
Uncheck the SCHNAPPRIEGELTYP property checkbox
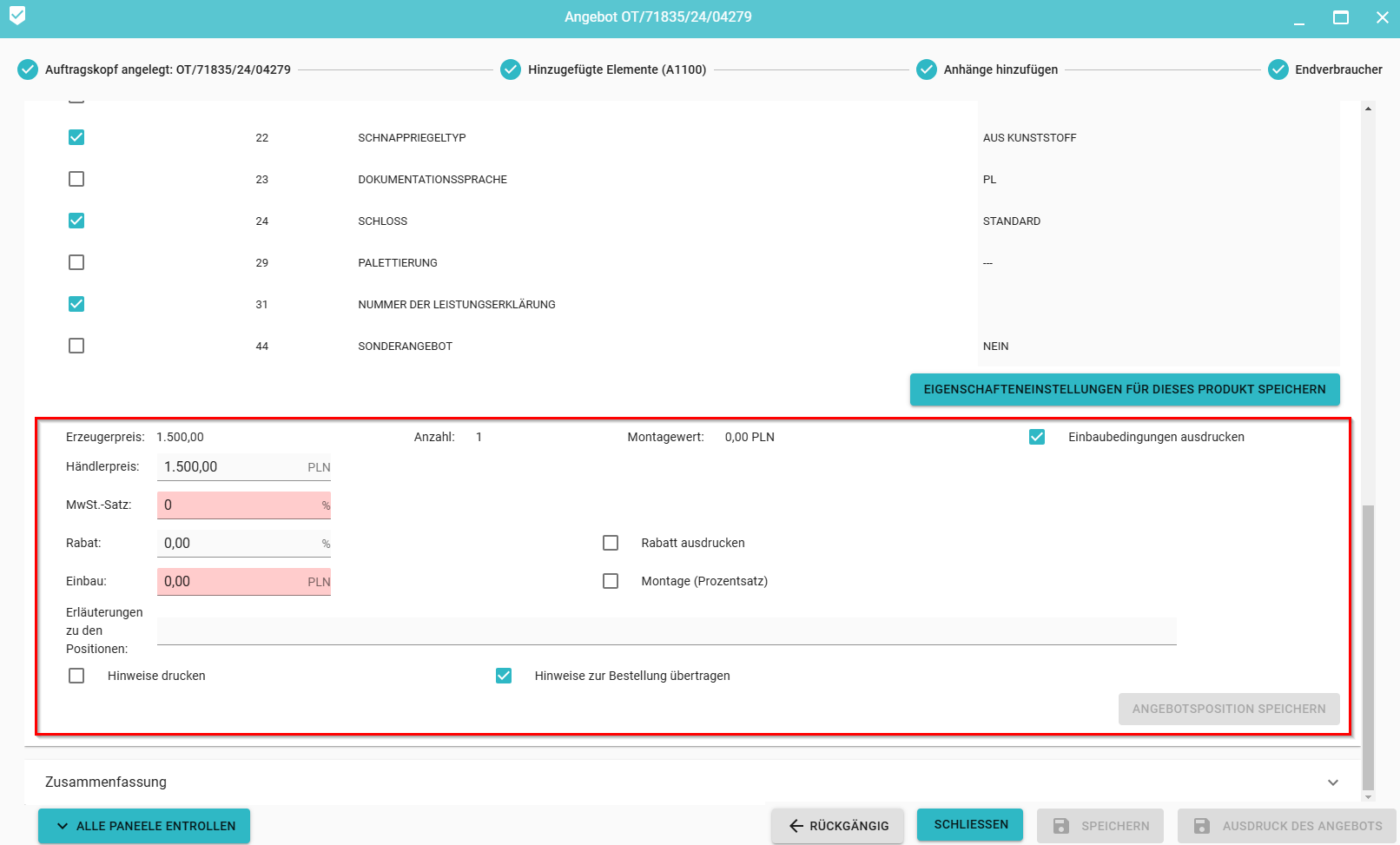click(x=76, y=137)
